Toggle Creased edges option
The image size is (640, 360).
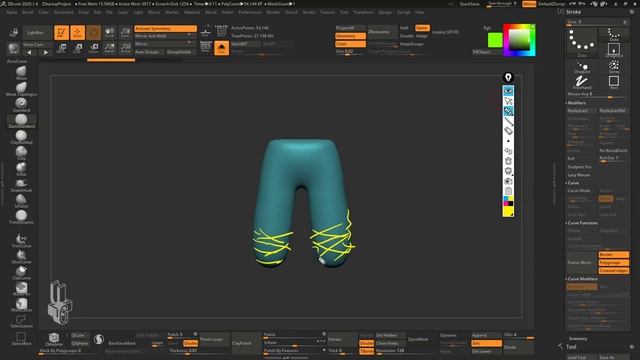coord(613,271)
